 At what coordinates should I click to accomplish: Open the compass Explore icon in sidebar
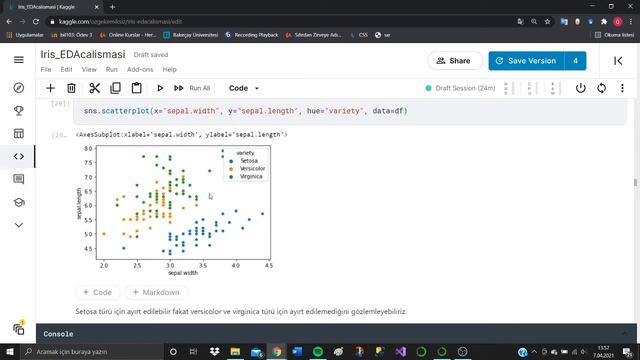[19, 88]
